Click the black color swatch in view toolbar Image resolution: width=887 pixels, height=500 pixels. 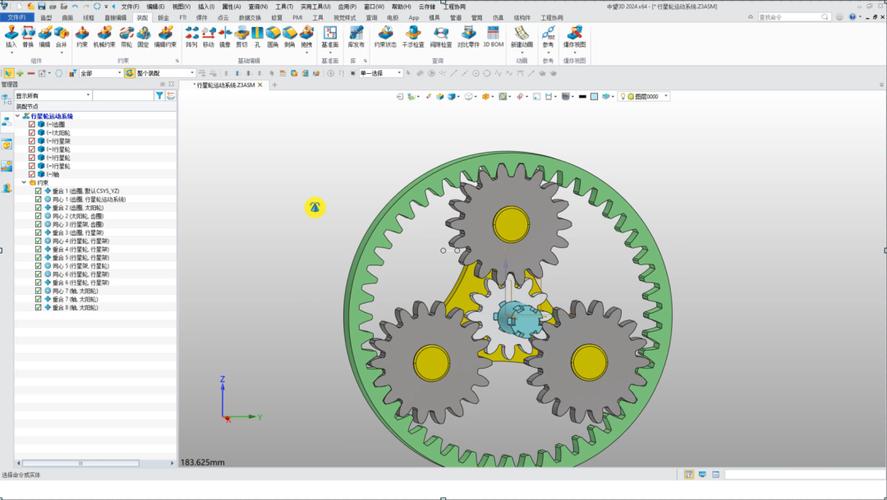click(582, 97)
